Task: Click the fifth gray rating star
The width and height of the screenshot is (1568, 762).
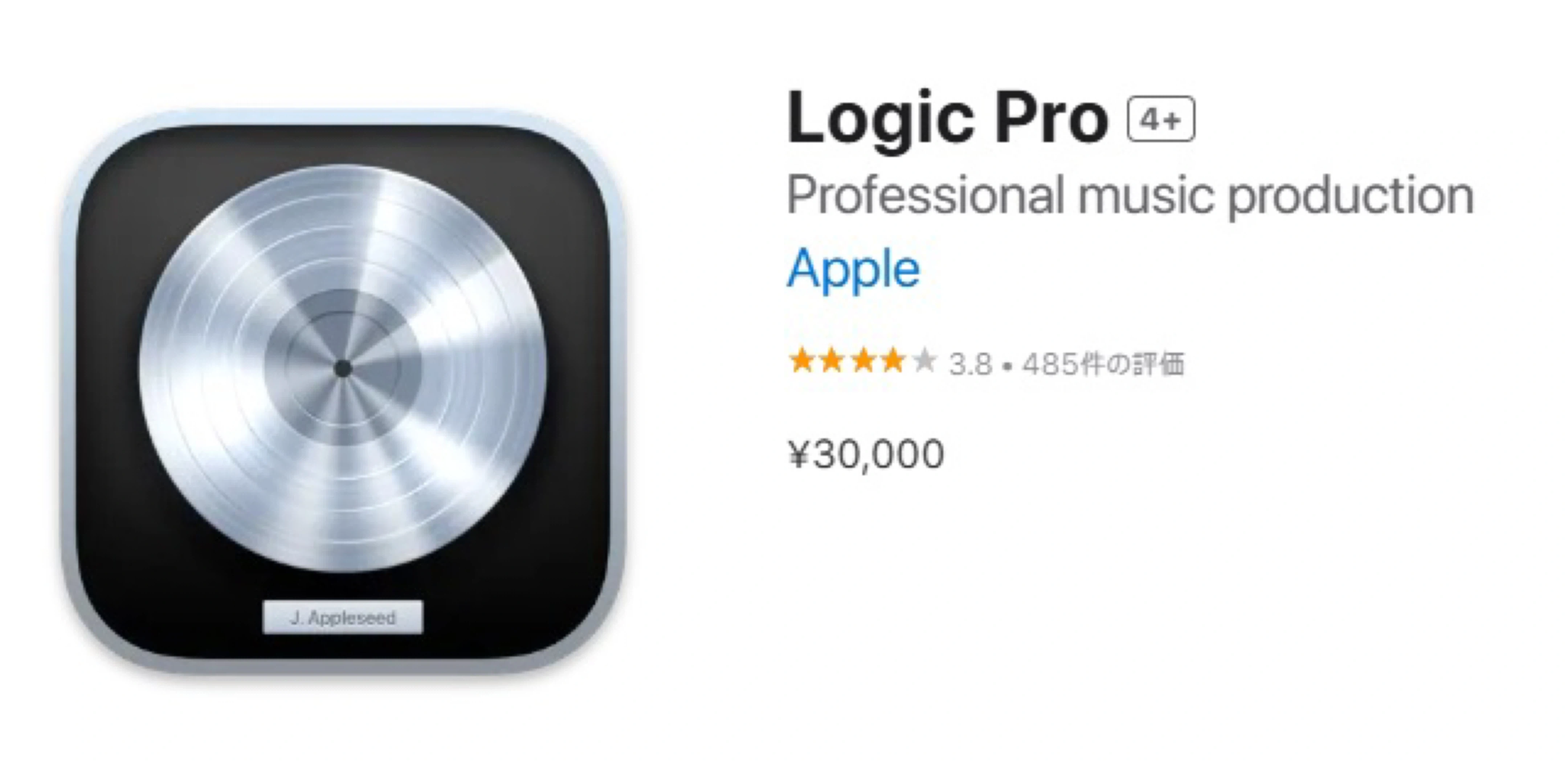Action: tap(924, 360)
